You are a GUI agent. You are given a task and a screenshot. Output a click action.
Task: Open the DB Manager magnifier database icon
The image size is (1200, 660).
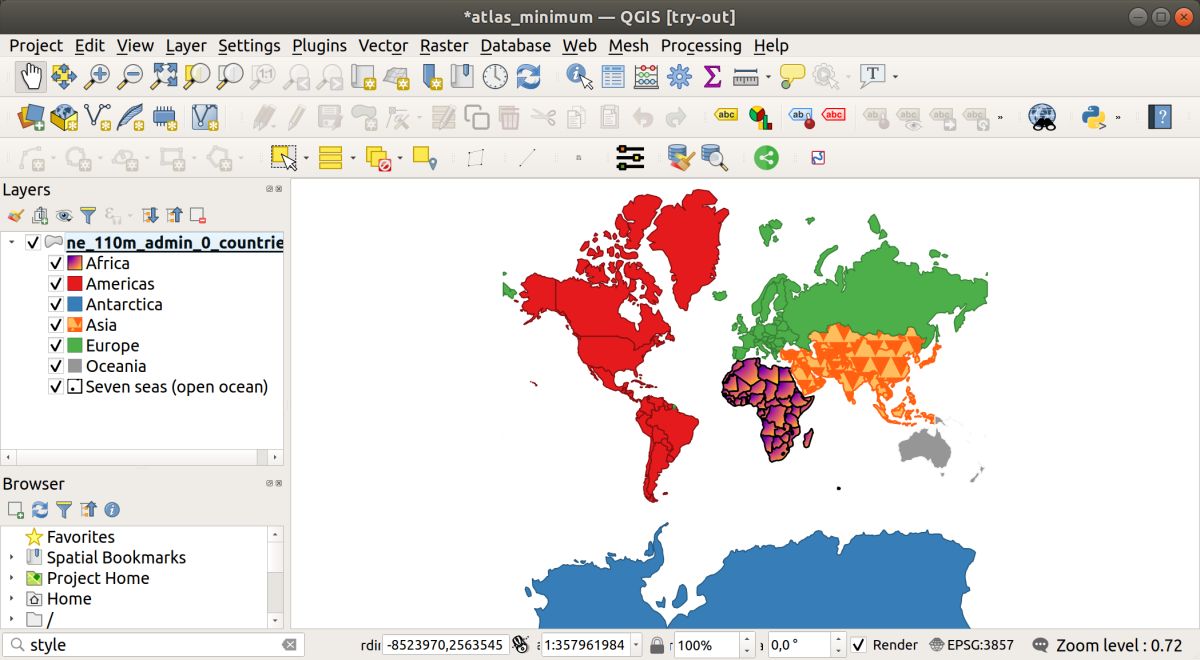coord(714,157)
